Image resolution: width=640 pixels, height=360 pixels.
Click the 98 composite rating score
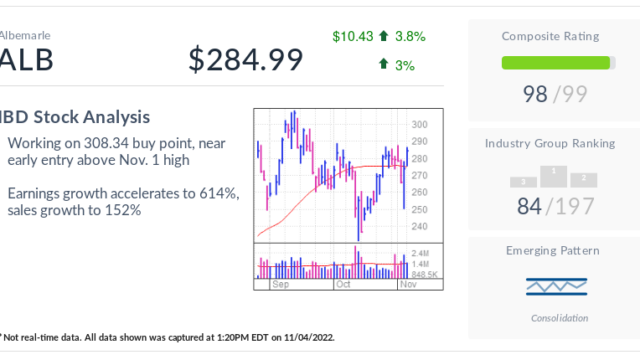[x=535, y=94]
